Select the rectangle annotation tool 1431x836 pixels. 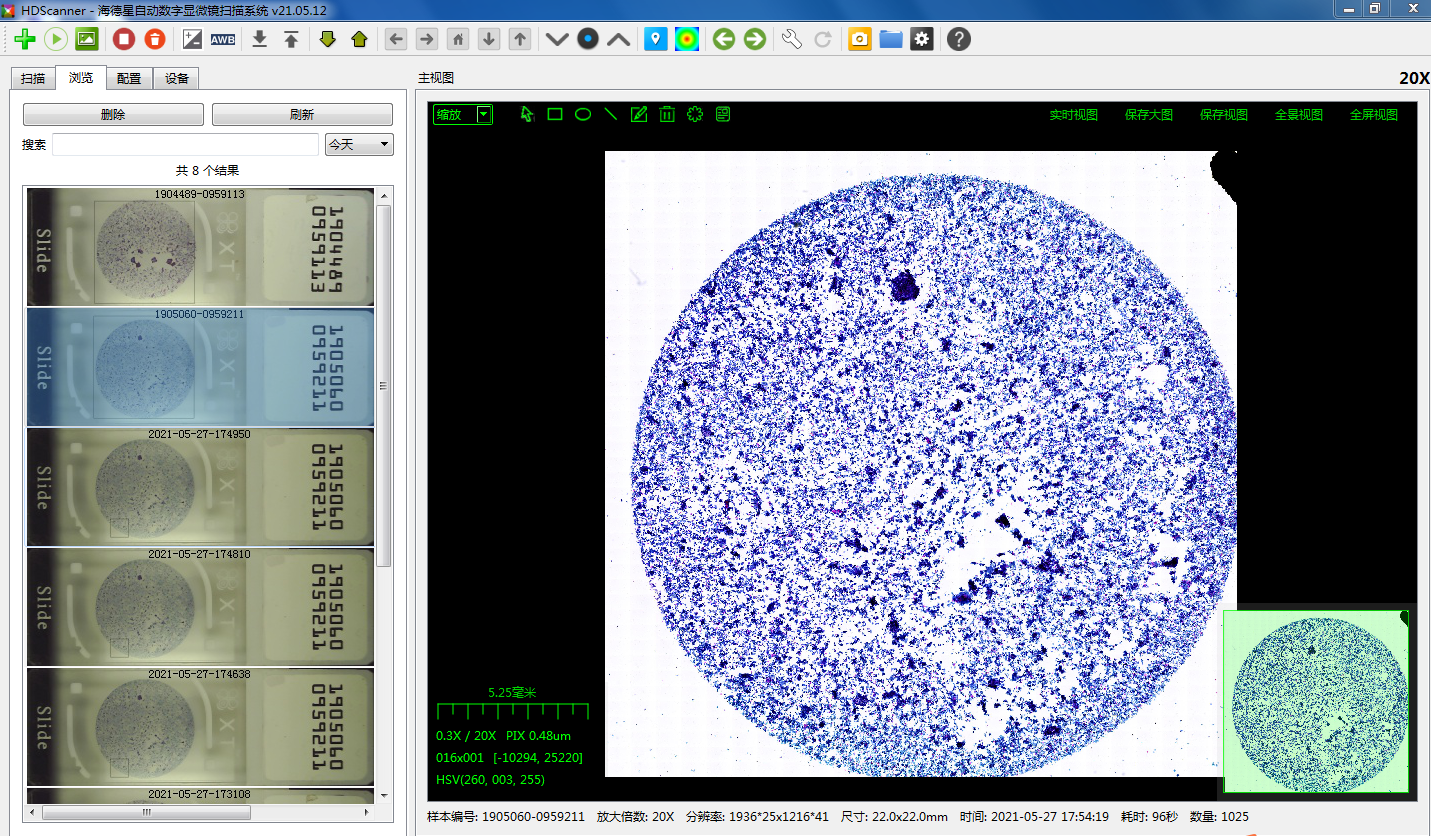[555, 114]
